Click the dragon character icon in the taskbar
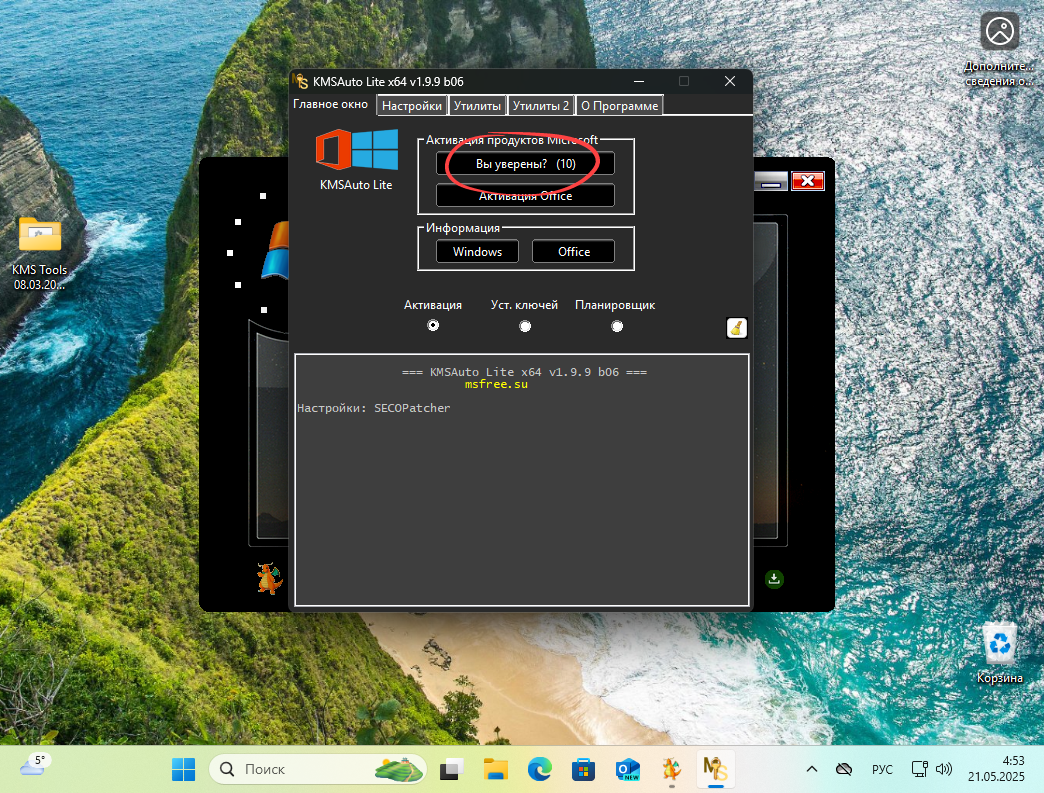 [671, 768]
